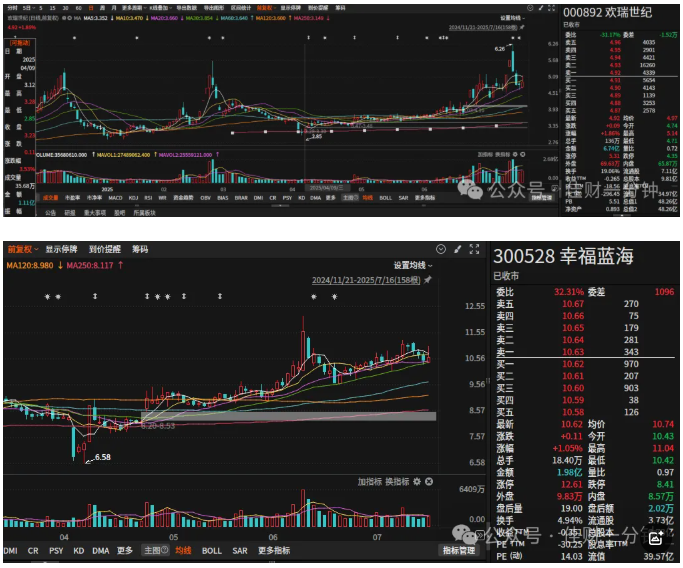This screenshot has width=683, height=568.
Task: Expand 前复权 dropdown in lower chart
Action: [x=23, y=249]
